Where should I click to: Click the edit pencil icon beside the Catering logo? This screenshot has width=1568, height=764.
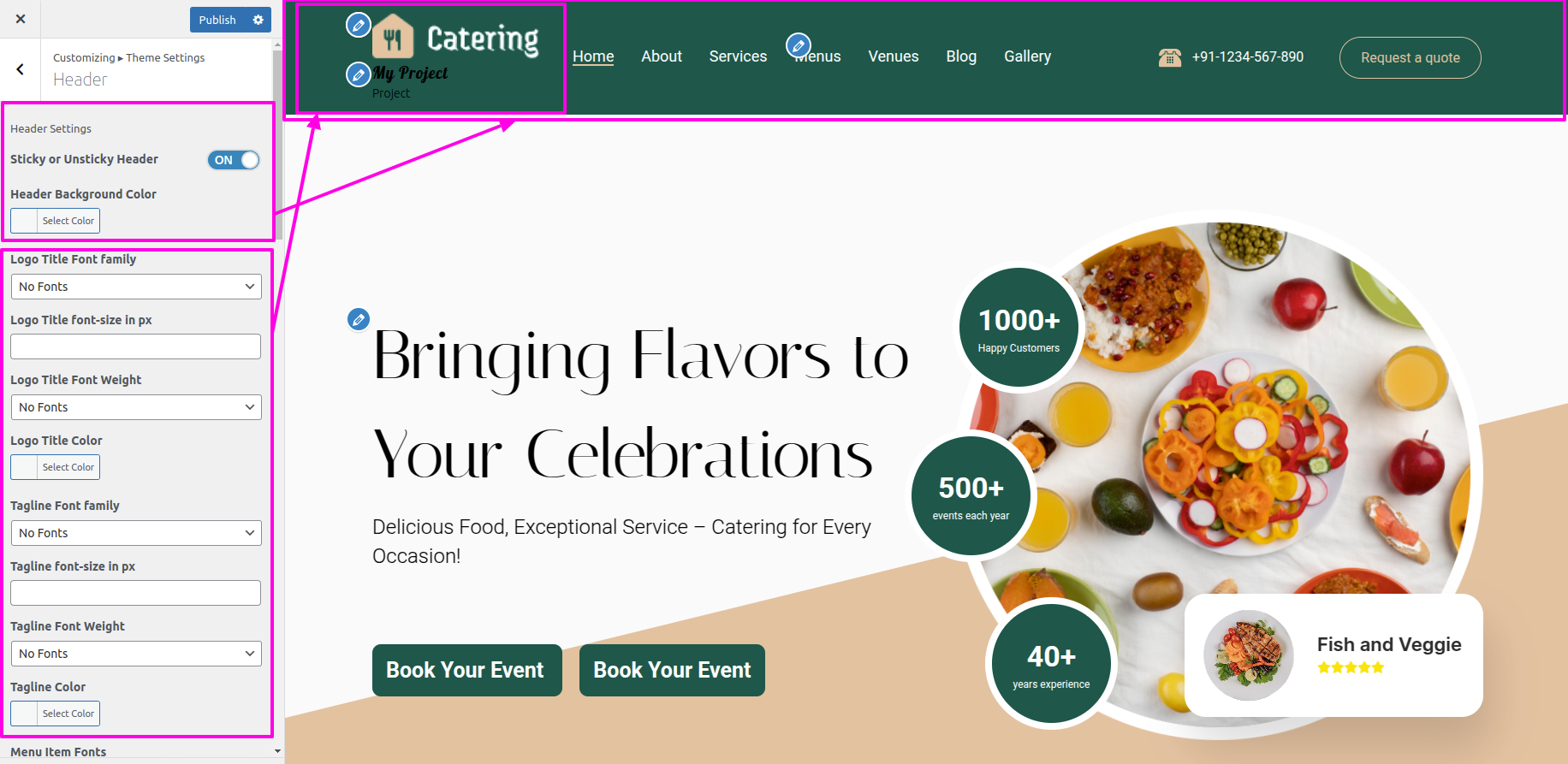358,25
